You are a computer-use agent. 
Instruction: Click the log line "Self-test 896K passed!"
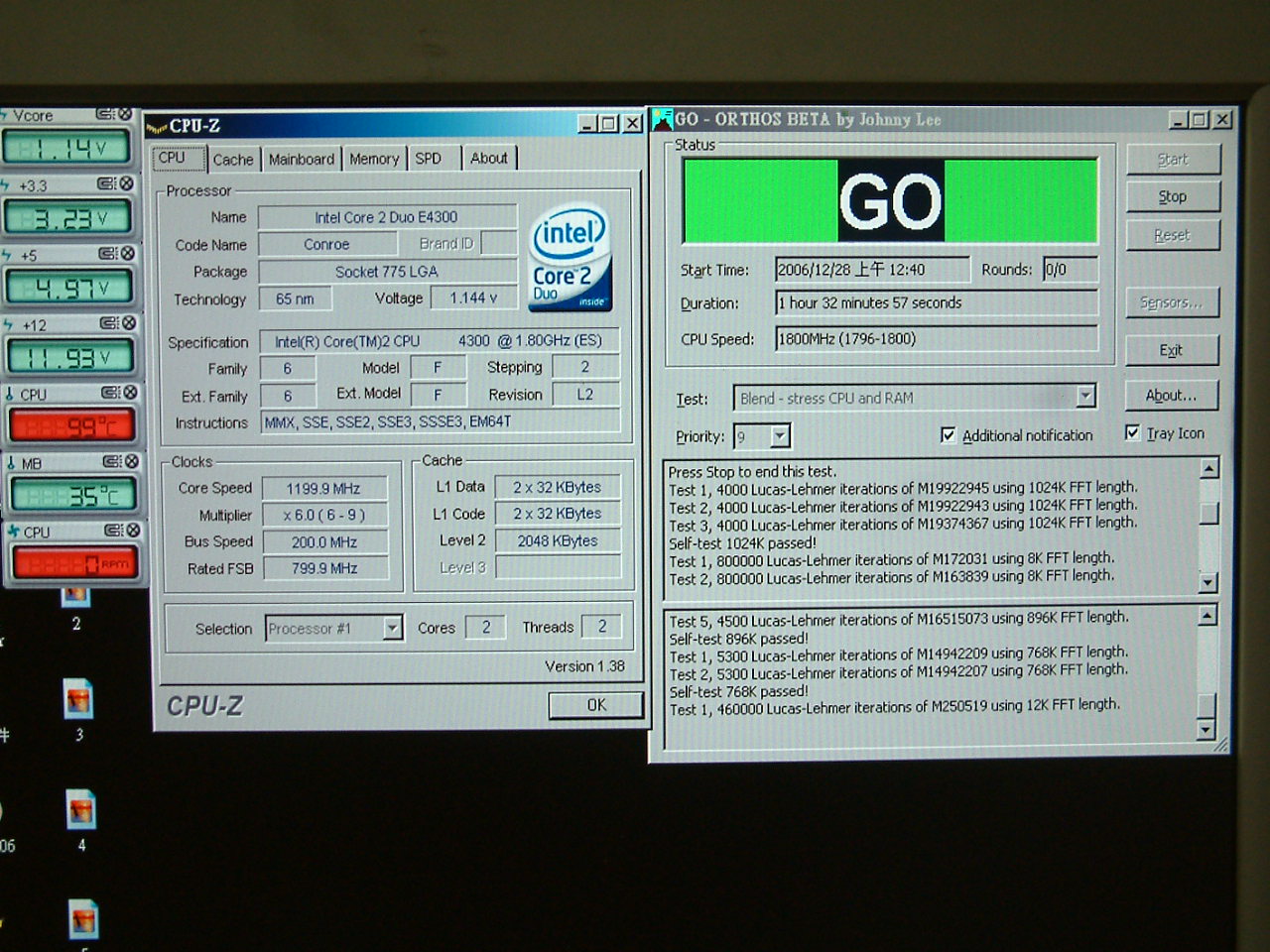(739, 639)
